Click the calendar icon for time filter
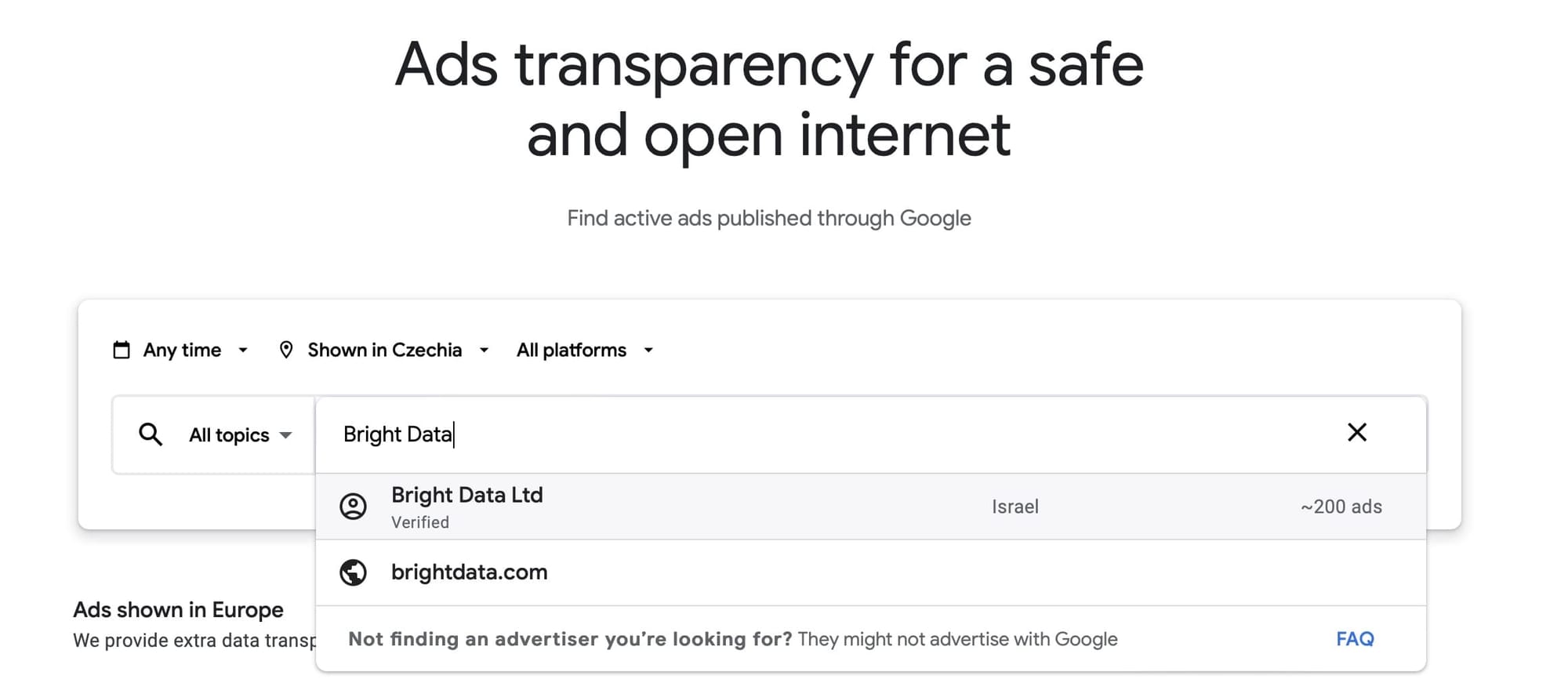This screenshot has width=1568, height=694. pyautogui.click(x=122, y=350)
